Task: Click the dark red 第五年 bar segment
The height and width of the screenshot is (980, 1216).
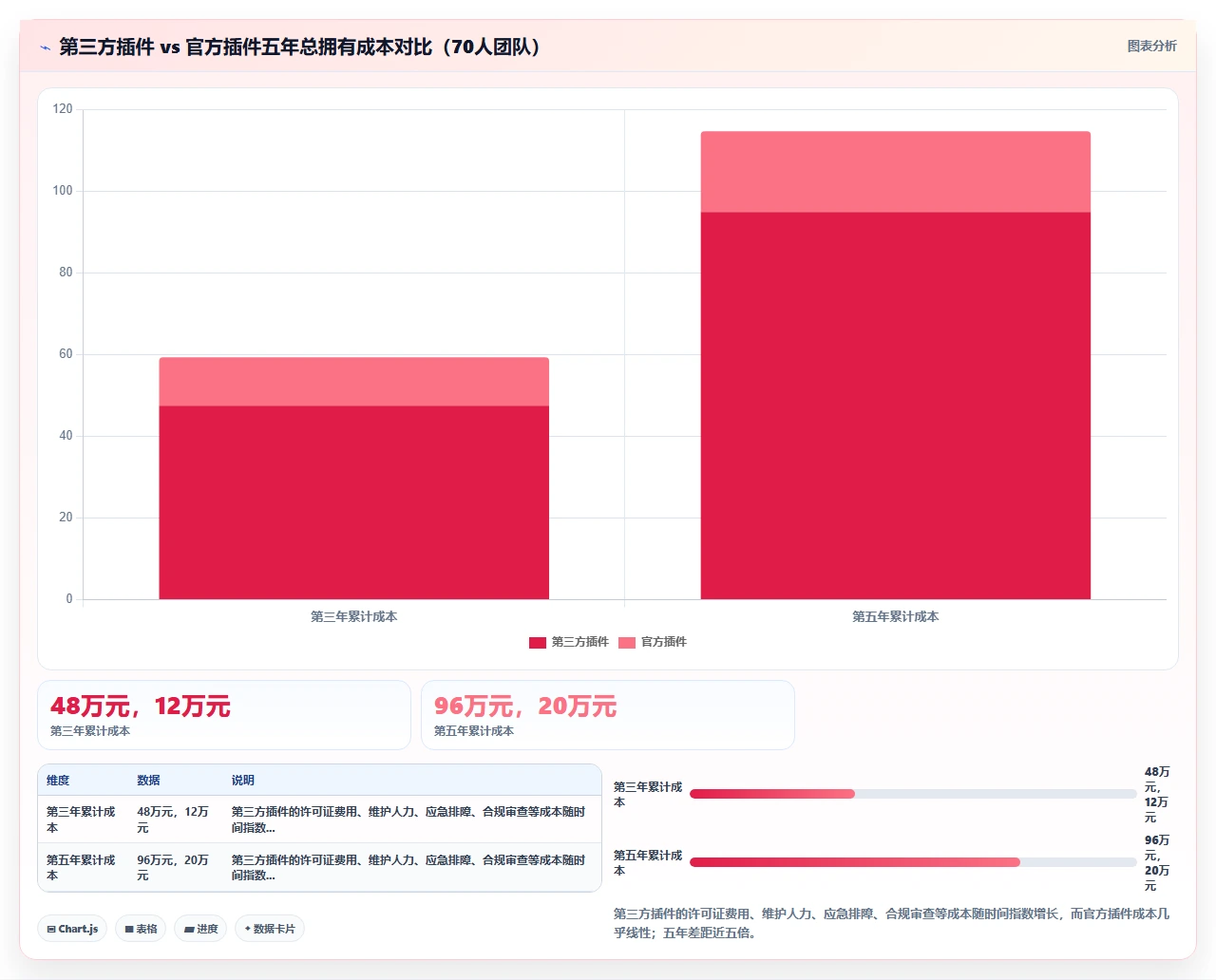Action: coord(896,405)
